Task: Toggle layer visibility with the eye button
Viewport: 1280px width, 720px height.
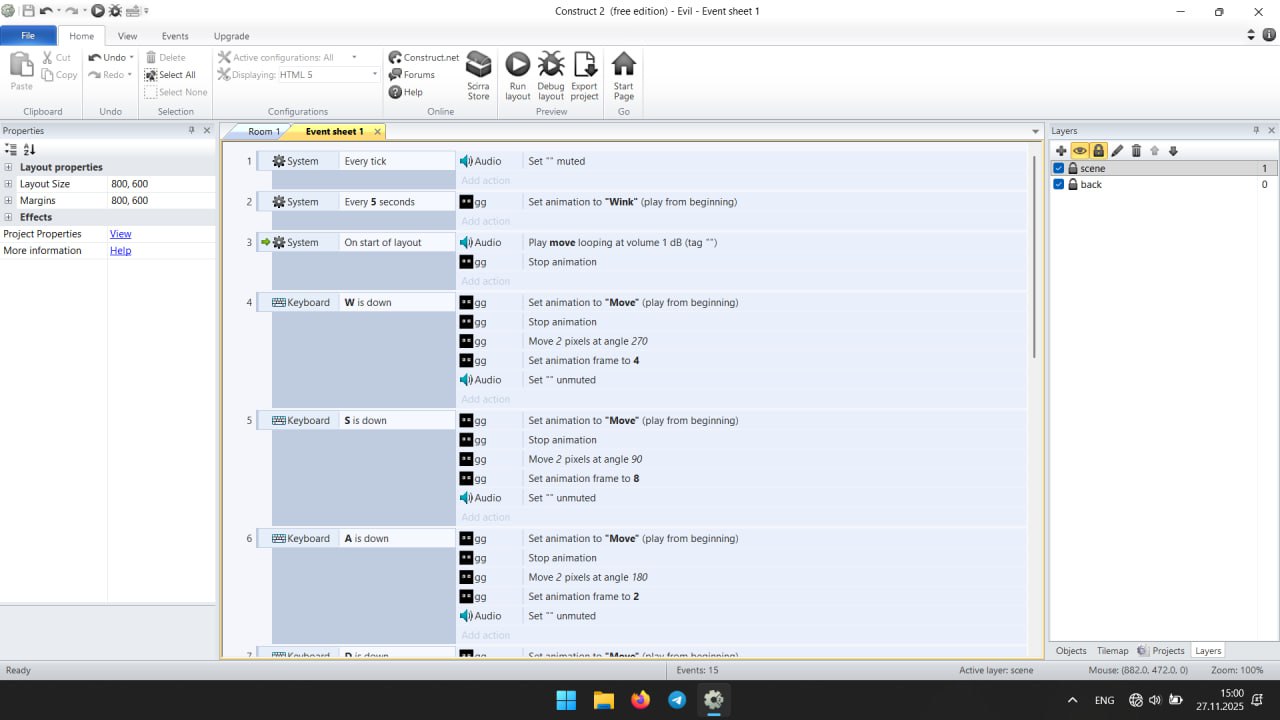Action: point(1080,151)
